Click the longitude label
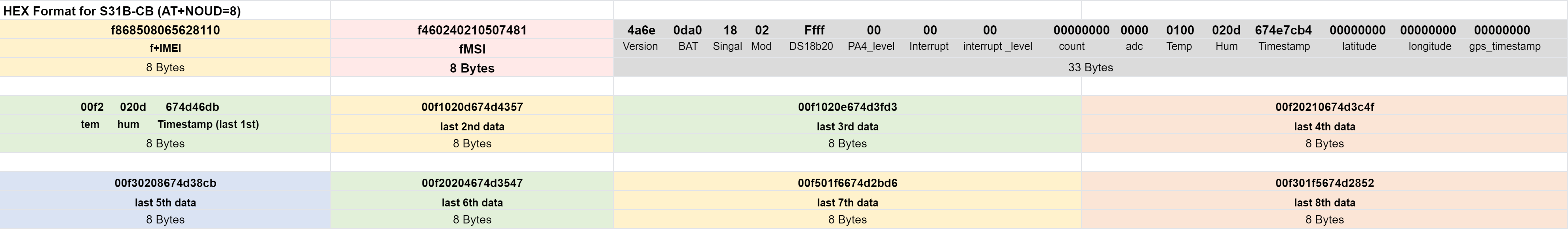The image size is (1568, 229). click(1430, 46)
